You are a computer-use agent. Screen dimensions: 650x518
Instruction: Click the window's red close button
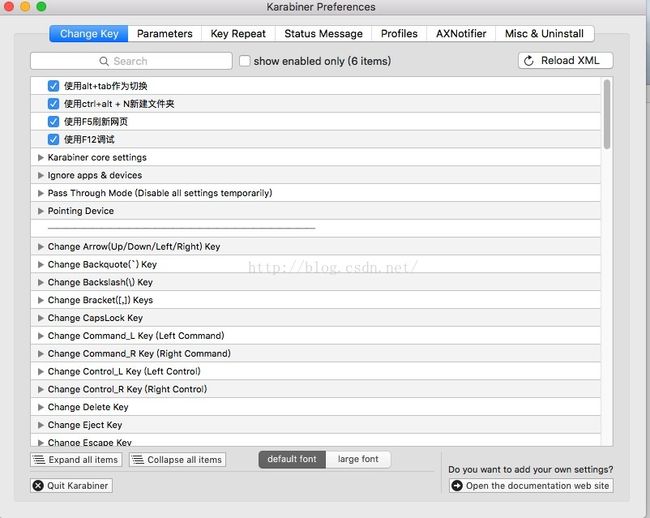pos(8,7)
